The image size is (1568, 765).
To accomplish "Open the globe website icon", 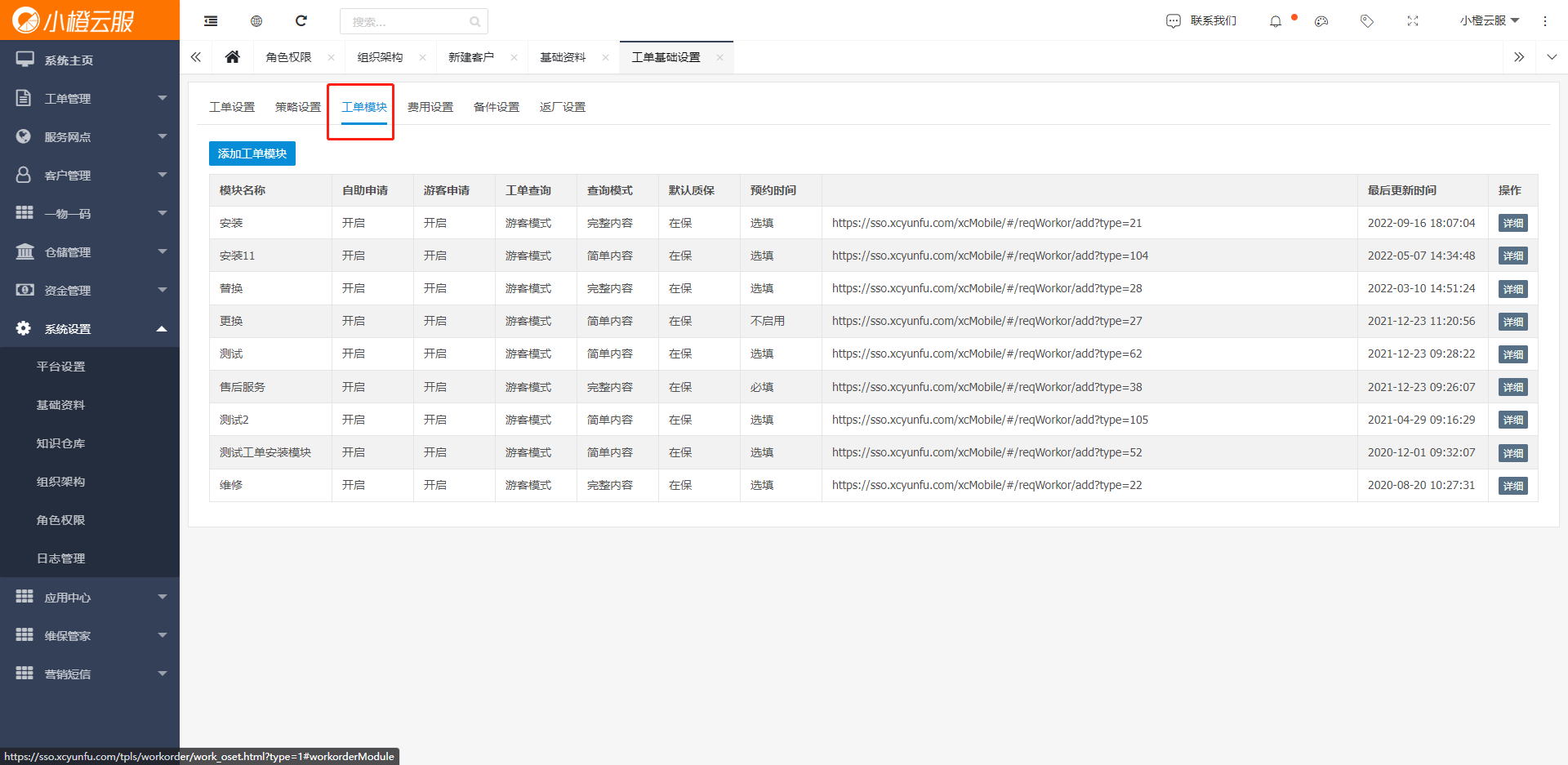I will [256, 21].
